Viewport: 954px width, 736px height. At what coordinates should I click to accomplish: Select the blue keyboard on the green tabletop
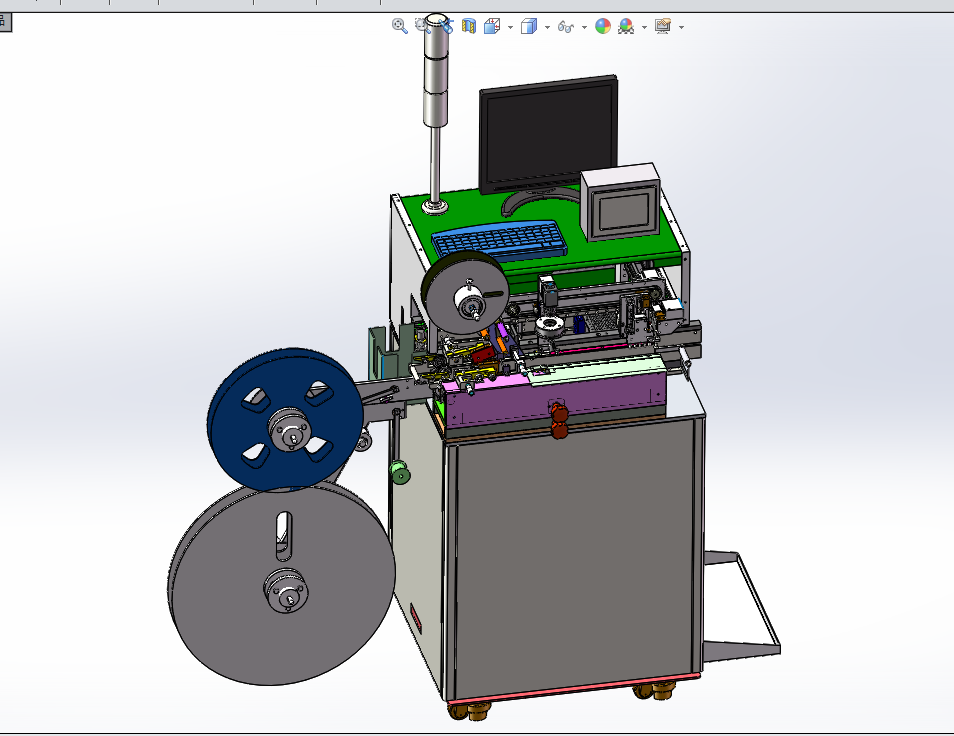tap(499, 240)
